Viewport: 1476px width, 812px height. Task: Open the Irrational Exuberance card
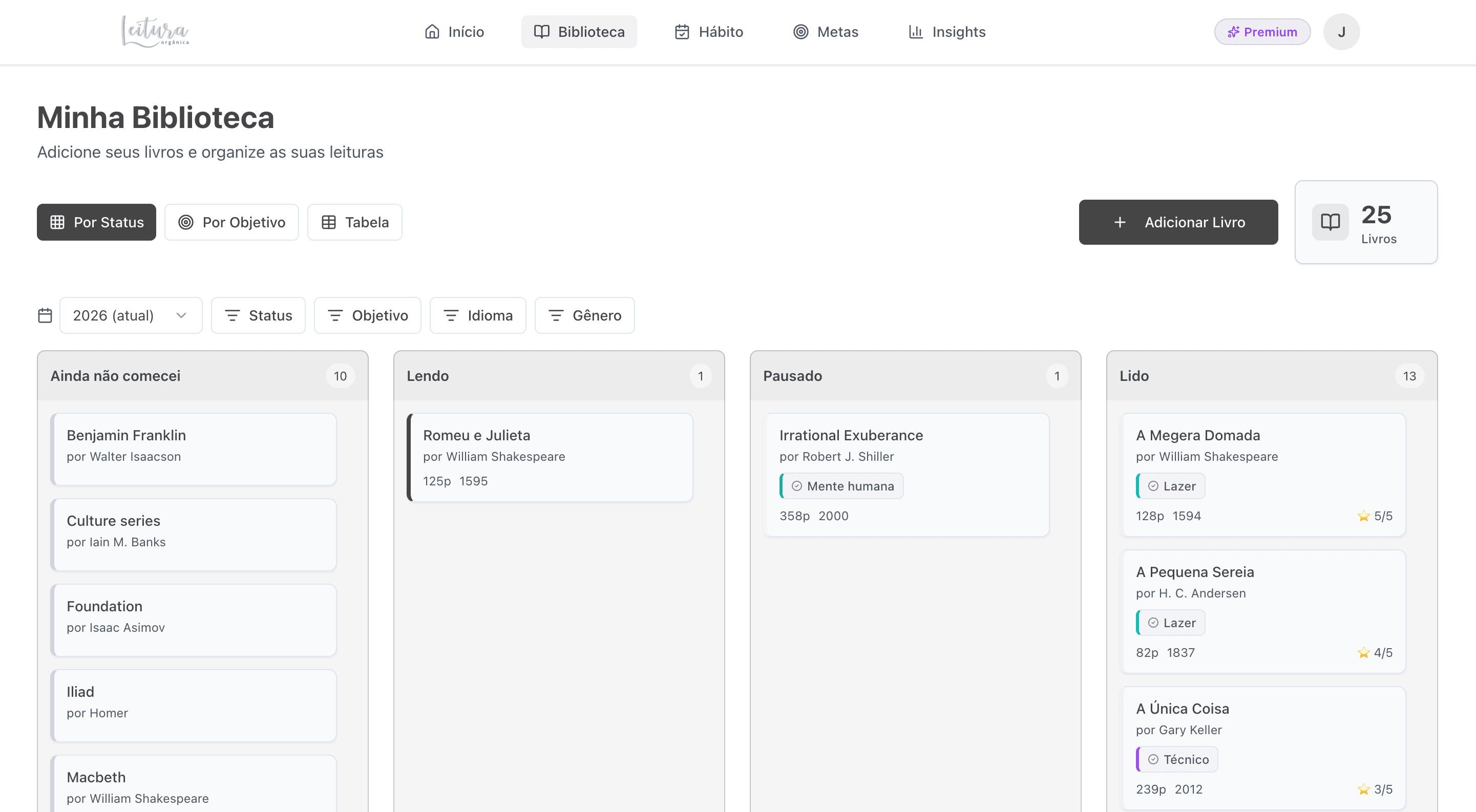tap(906, 475)
